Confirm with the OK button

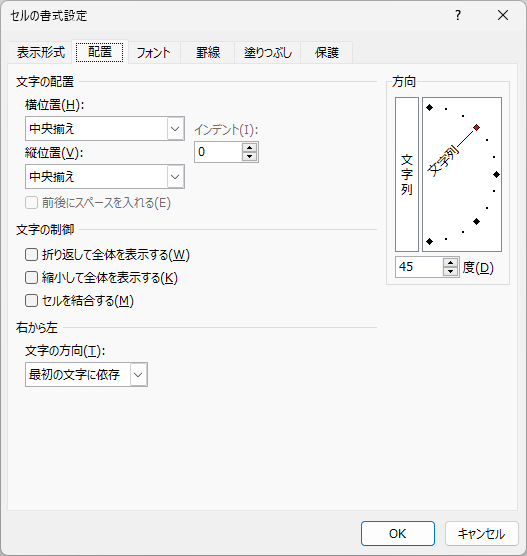pyautogui.click(x=398, y=533)
